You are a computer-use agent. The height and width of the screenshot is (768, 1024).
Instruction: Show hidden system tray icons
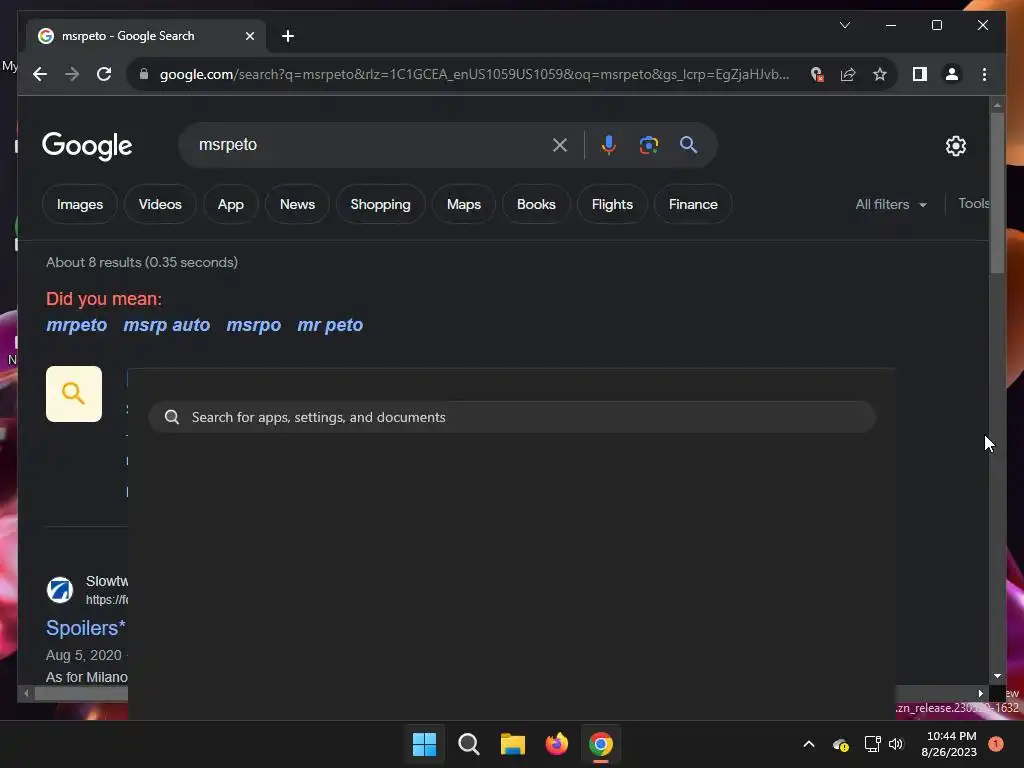(x=808, y=744)
